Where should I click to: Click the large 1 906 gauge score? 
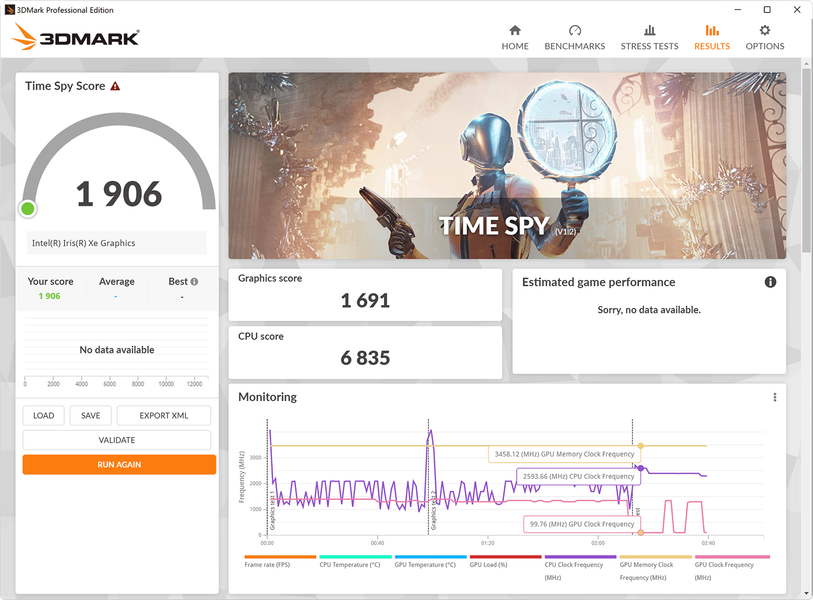(119, 194)
